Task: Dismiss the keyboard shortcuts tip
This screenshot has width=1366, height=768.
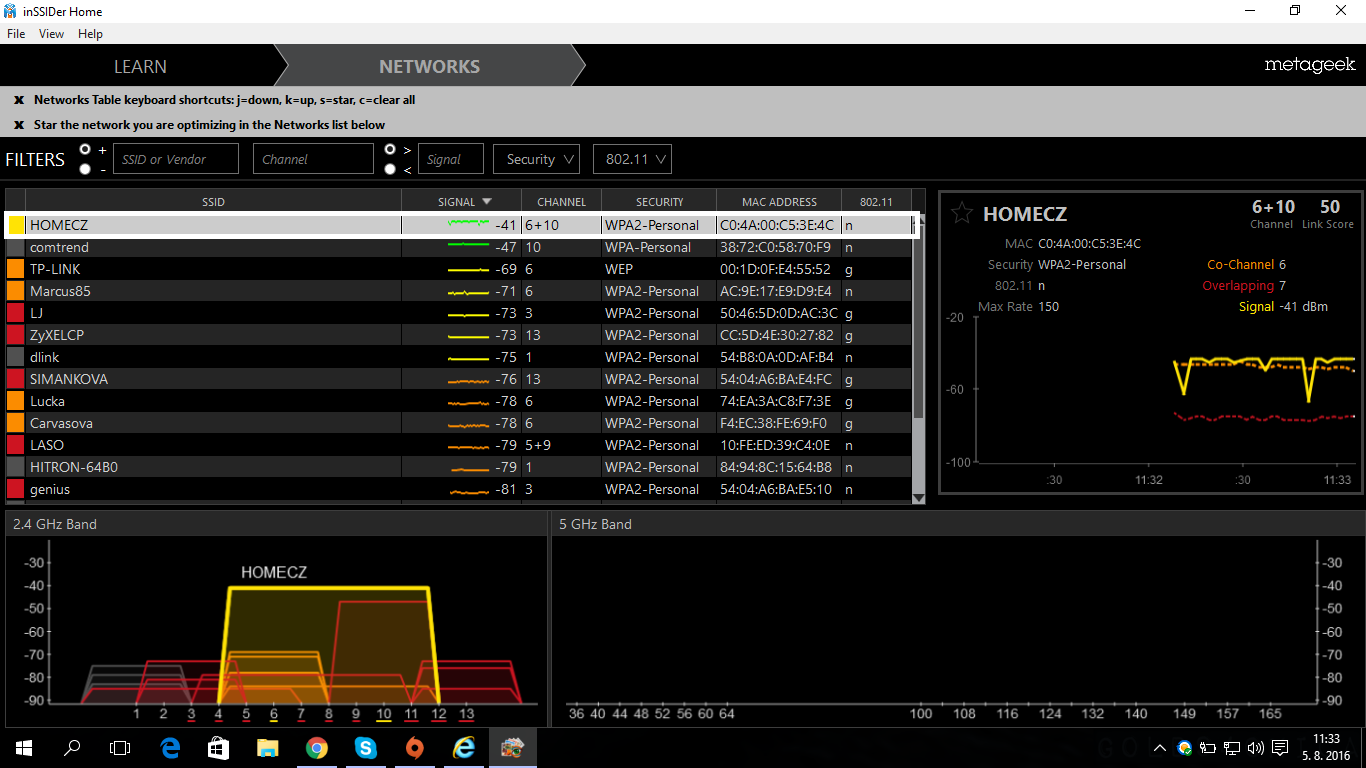Action: coord(19,100)
